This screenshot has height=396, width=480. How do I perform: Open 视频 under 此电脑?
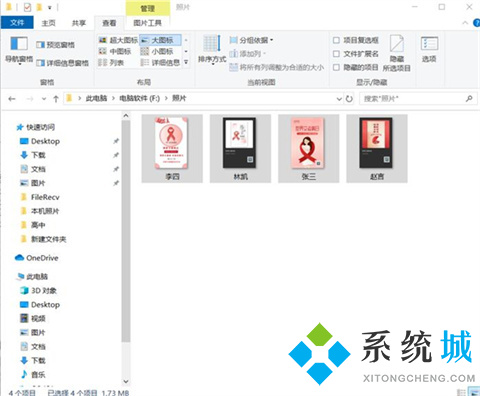[33, 318]
